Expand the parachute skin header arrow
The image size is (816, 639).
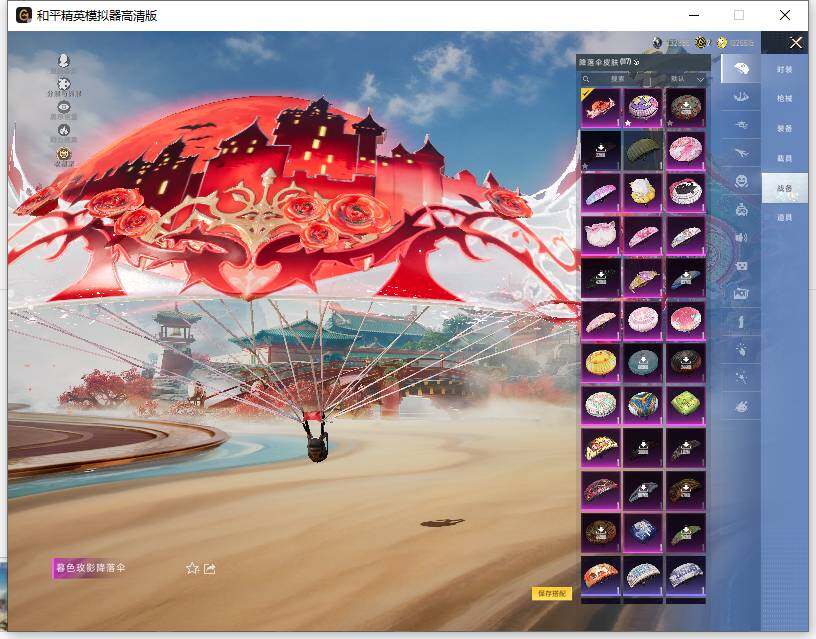(x=637, y=62)
